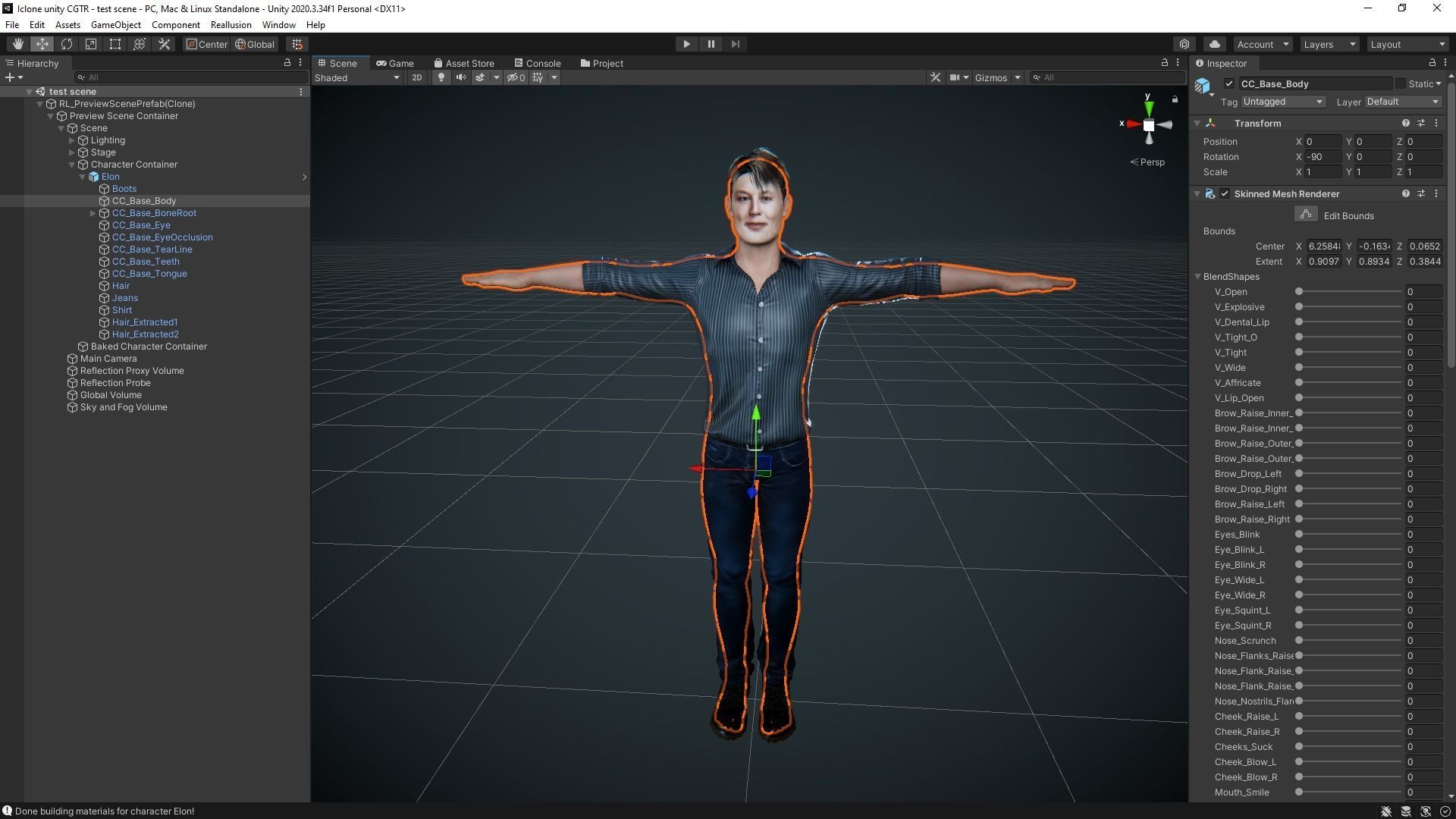Toggle scene audio in the Scene view toolbar
1456x819 pixels.
click(x=461, y=77)
